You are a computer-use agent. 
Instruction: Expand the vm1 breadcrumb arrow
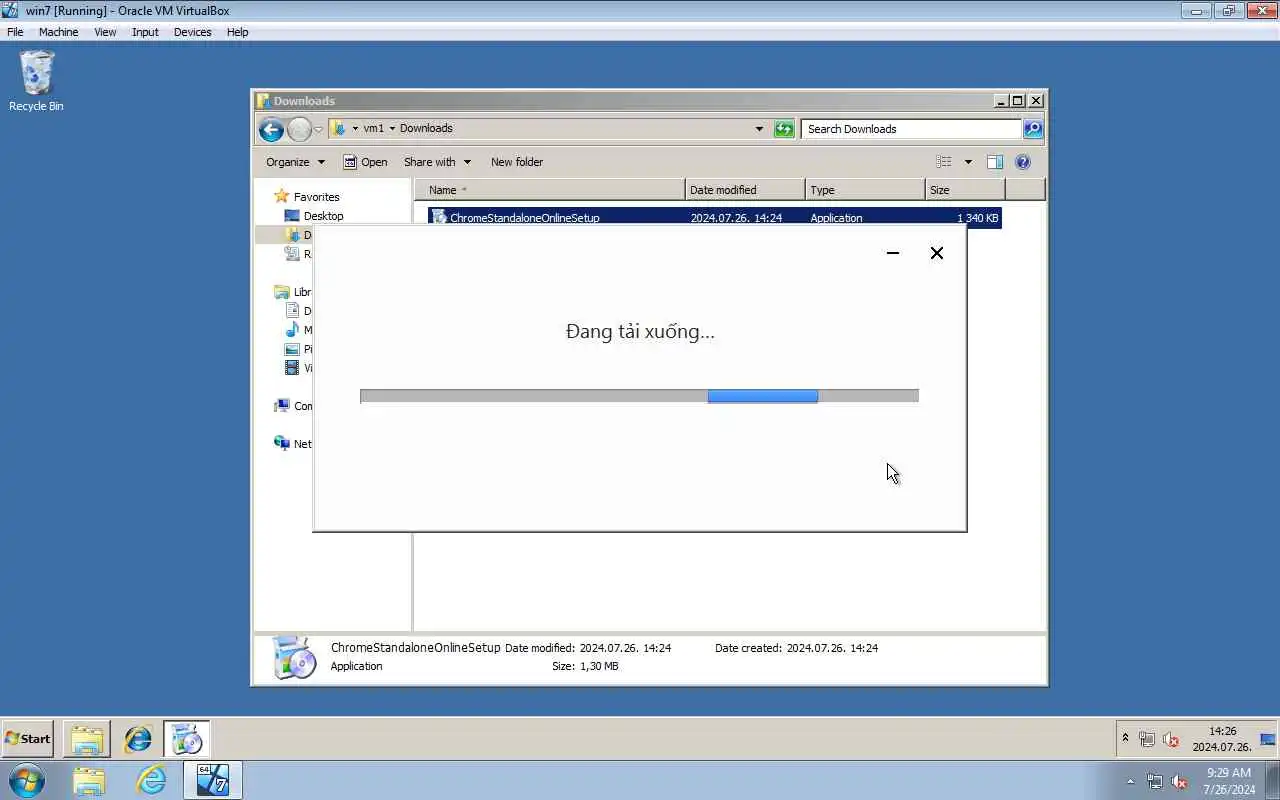pos(392,128)
